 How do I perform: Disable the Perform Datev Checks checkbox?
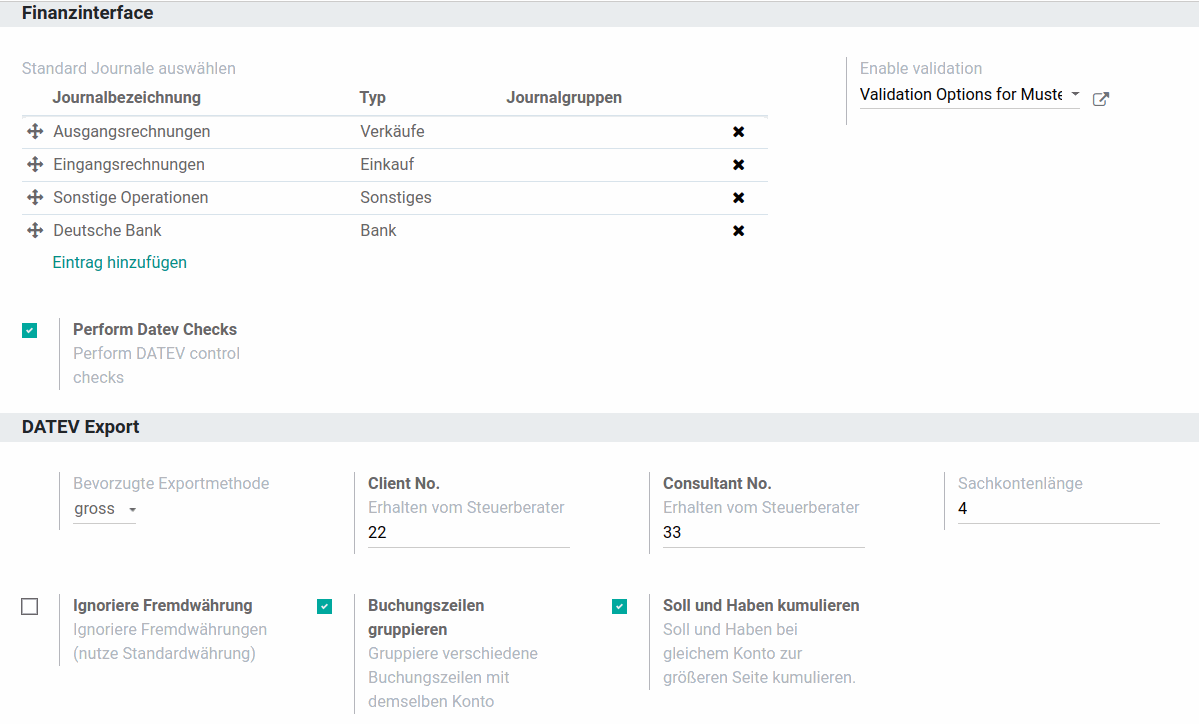click(x=30, y=330)
